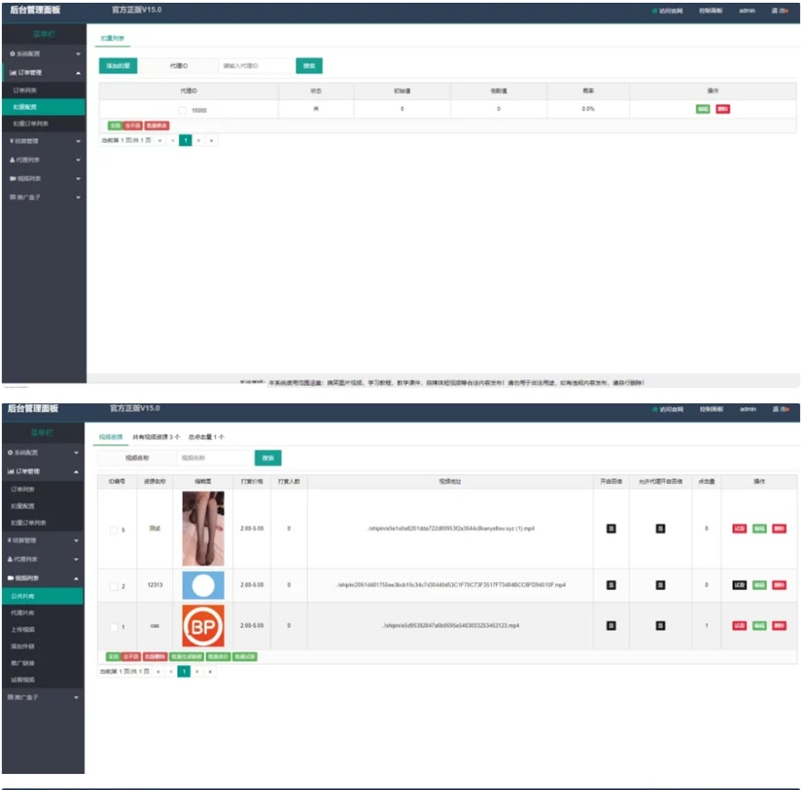Click the 访问官网 icon in the lower header
801x790 pixels.
click(x=655, y=410)
